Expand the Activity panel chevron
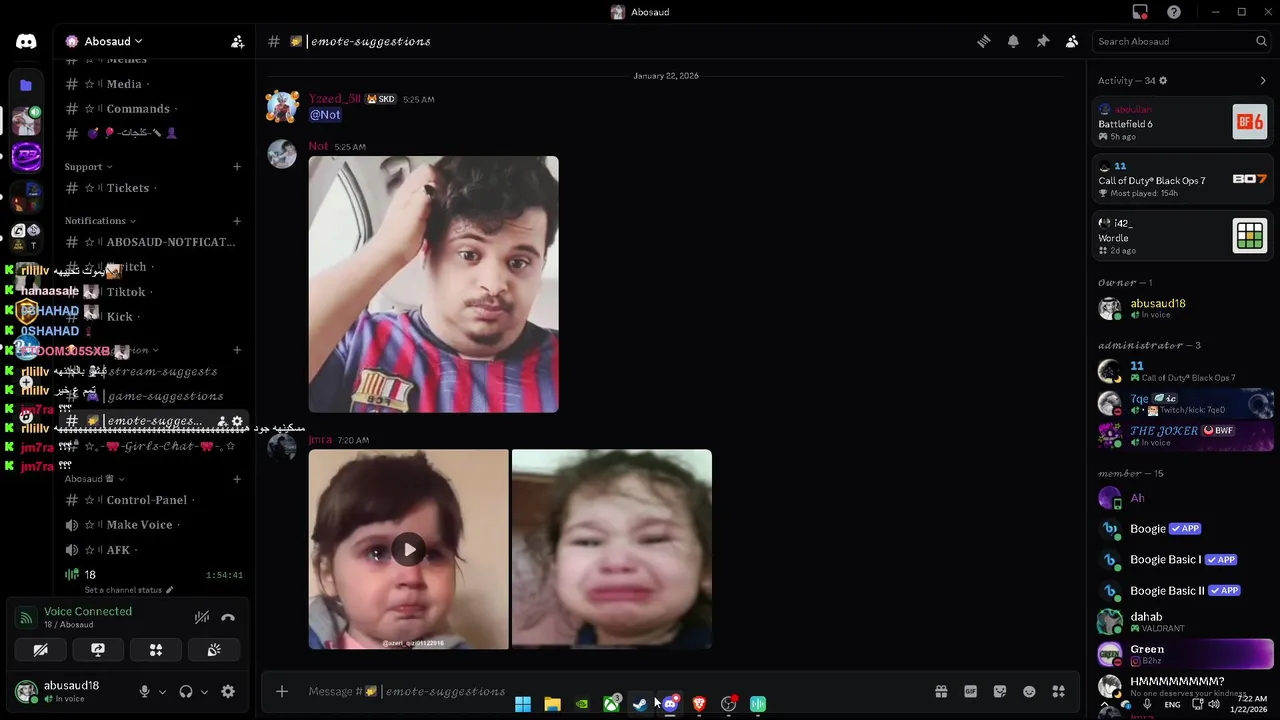Image resolution: width=1280 pixels, height=720 pixels. [x=1262, y=81]
